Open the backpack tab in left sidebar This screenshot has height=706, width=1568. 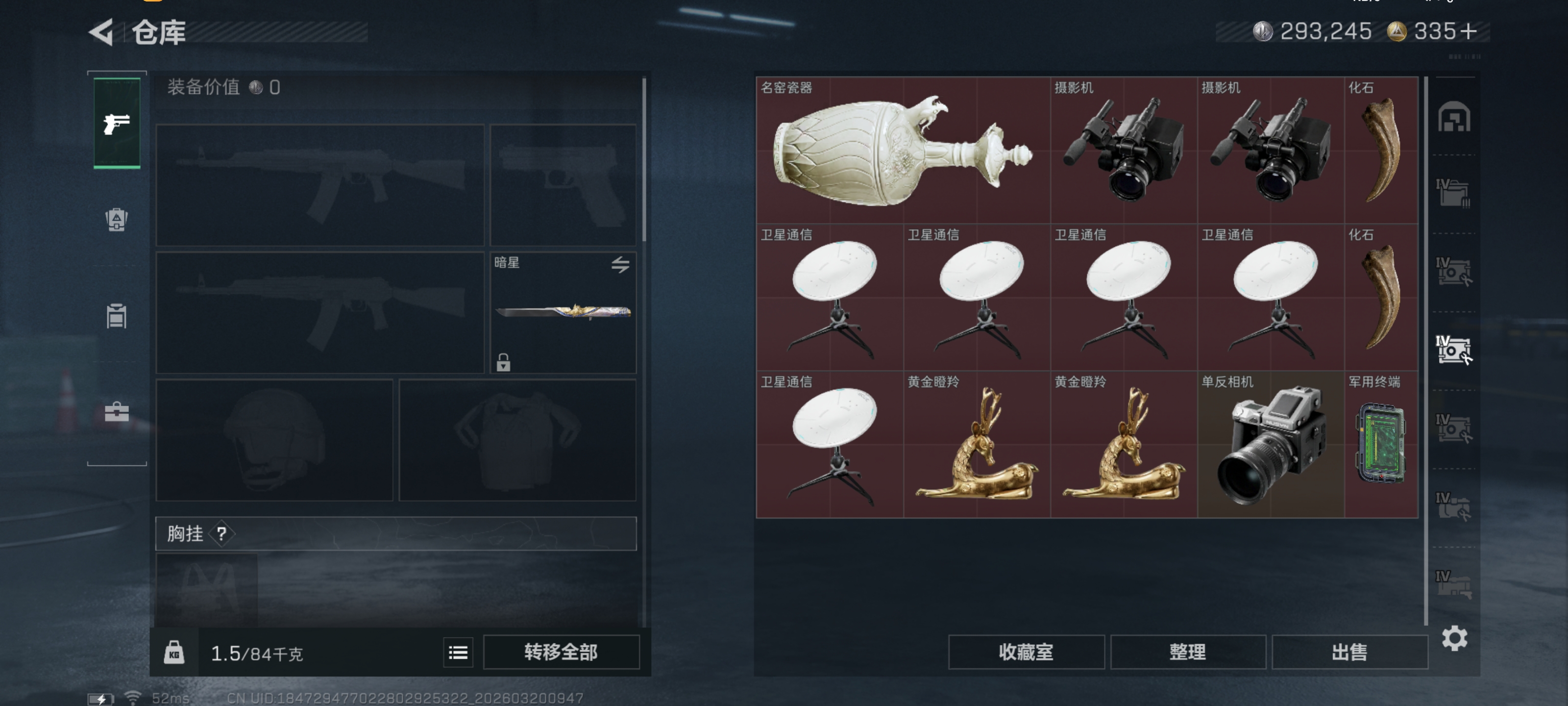click(x=116, y=220)
